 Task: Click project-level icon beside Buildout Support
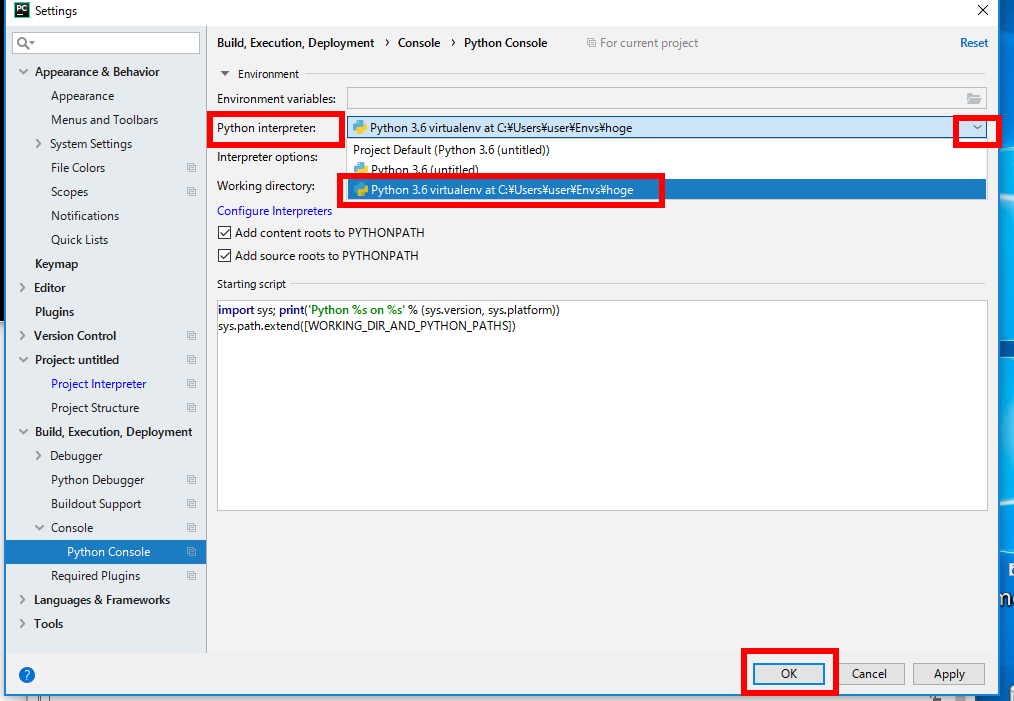[x=191, y=504]
